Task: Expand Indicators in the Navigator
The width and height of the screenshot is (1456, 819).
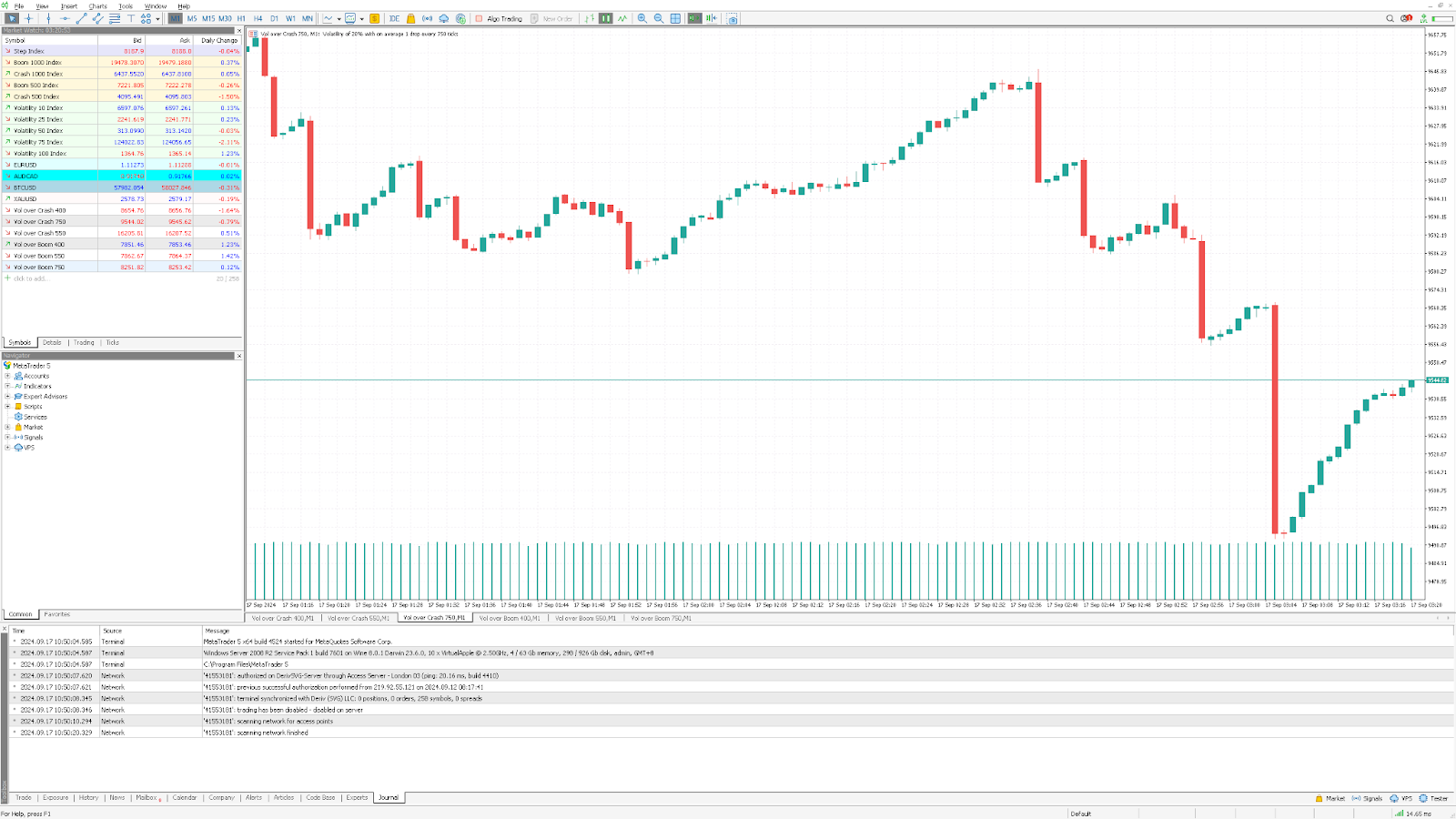Action: tap(7, 386)
